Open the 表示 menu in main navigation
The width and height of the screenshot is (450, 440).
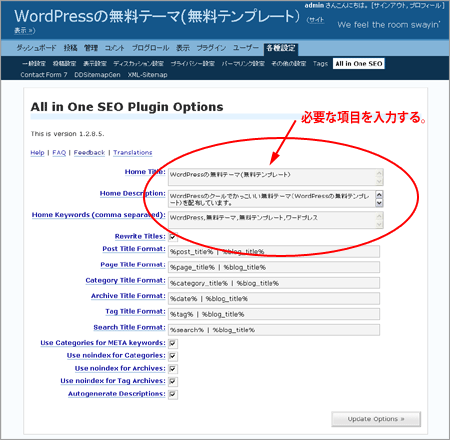tap(183, 48)
